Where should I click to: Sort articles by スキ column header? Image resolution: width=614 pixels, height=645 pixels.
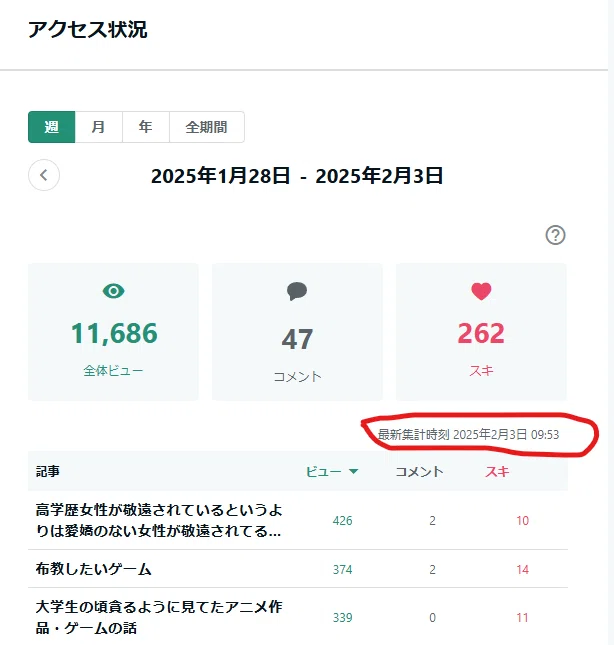pyautogui.click(x=497, y=471)
